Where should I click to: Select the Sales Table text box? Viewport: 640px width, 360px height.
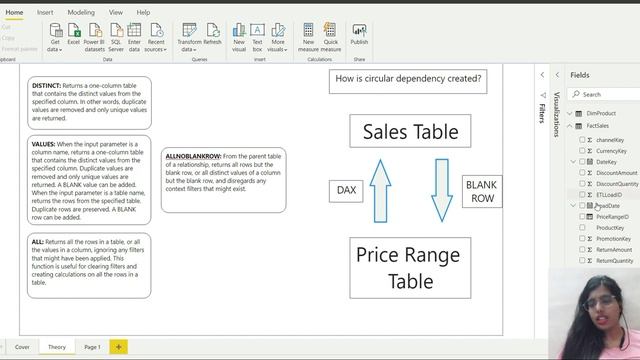coord(410,131)
